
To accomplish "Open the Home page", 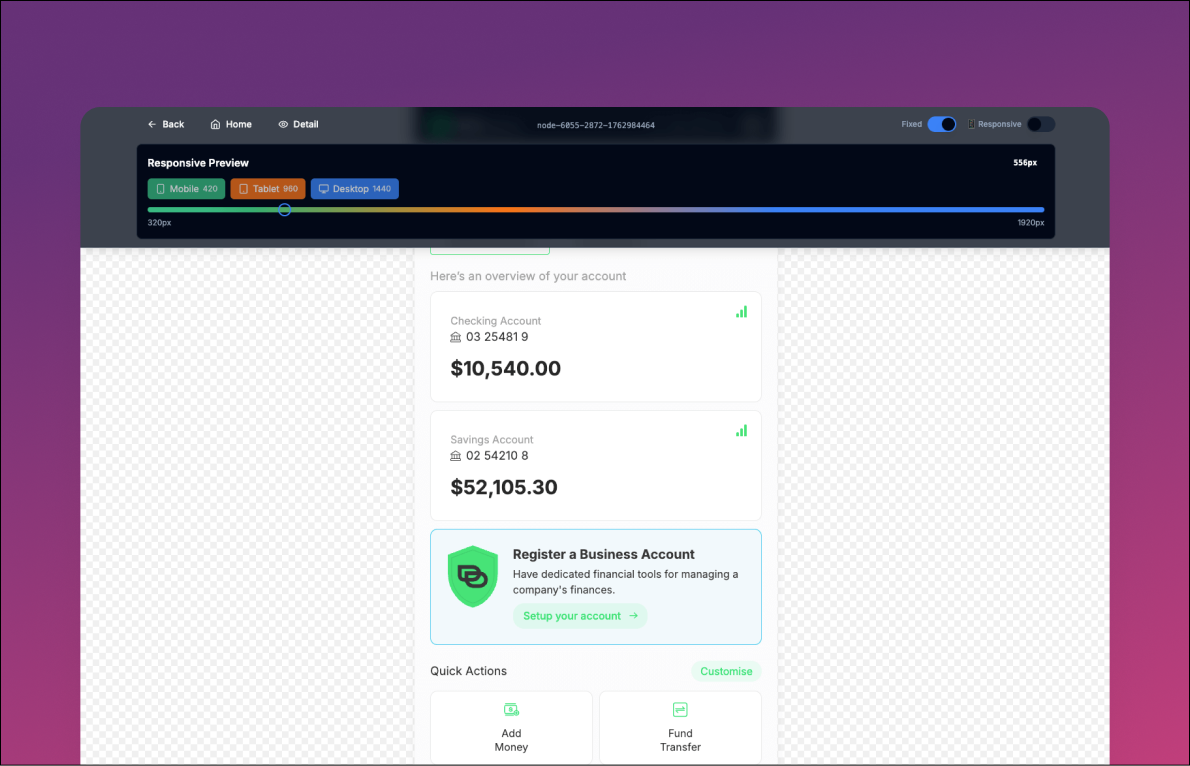I will (231, 125).
